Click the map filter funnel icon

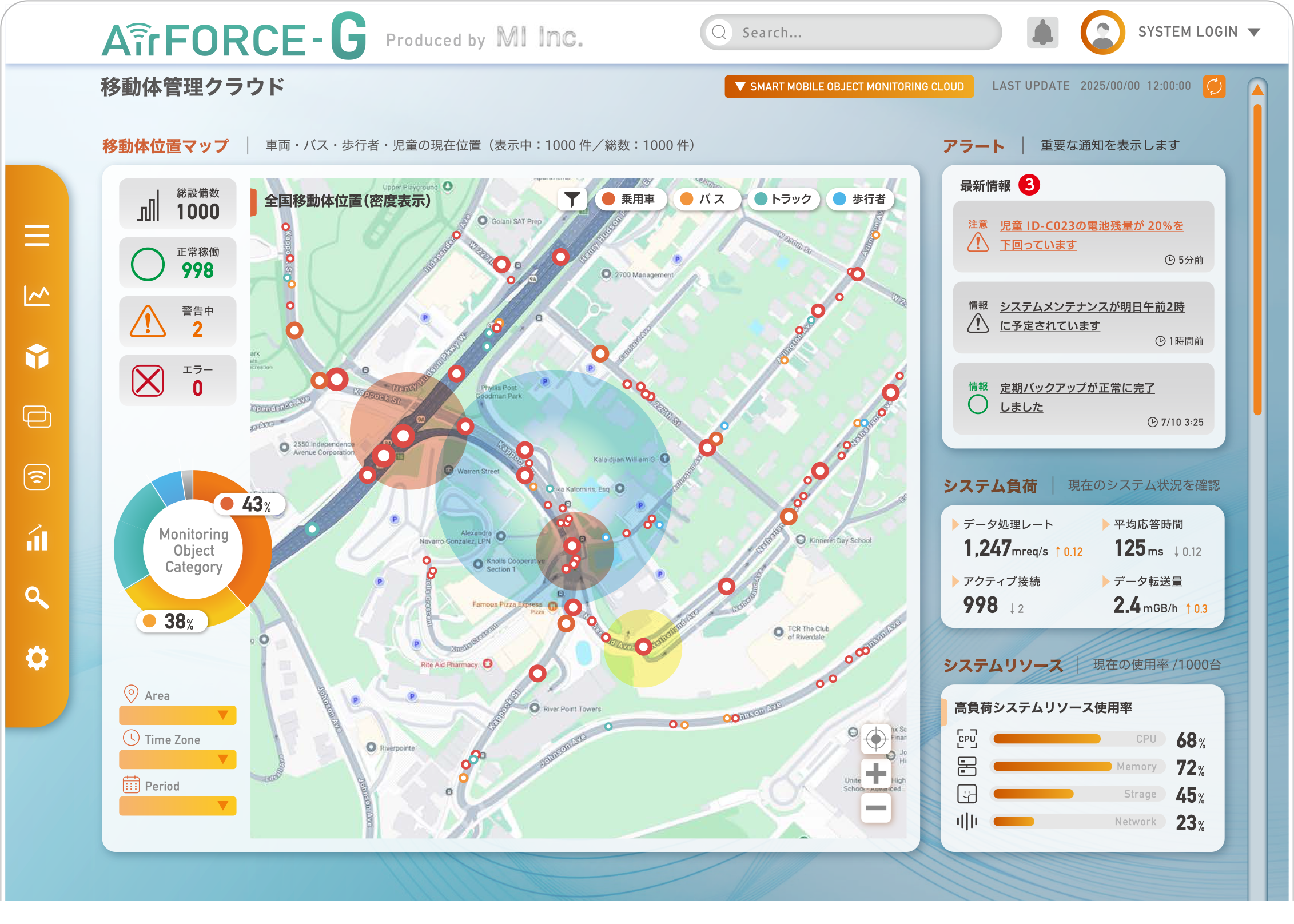[571, 199]
